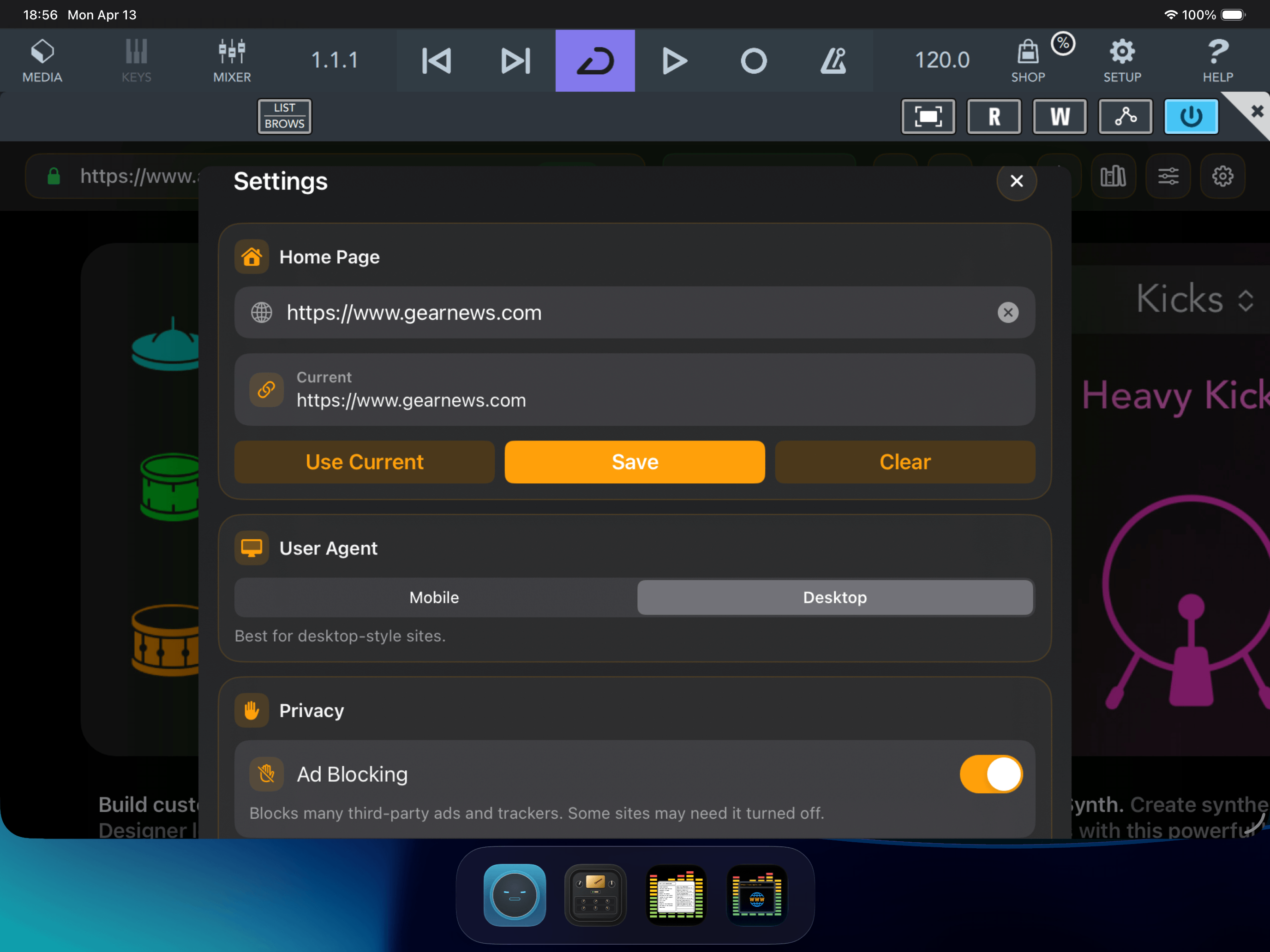Open the browser sliders options icon
The width and height of the screenshot is (1270, 952).
point(1168,176)
